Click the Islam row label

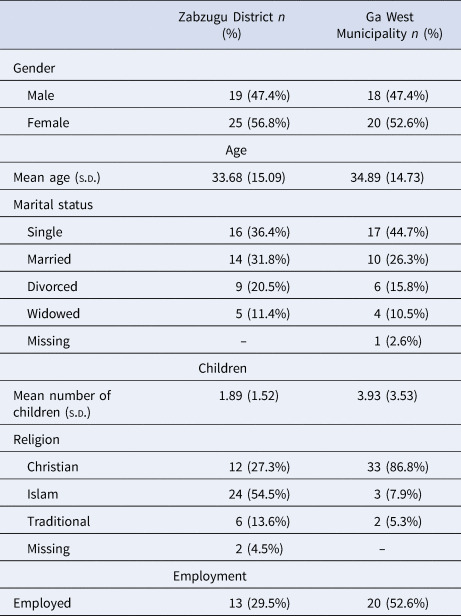click(42, 494)
